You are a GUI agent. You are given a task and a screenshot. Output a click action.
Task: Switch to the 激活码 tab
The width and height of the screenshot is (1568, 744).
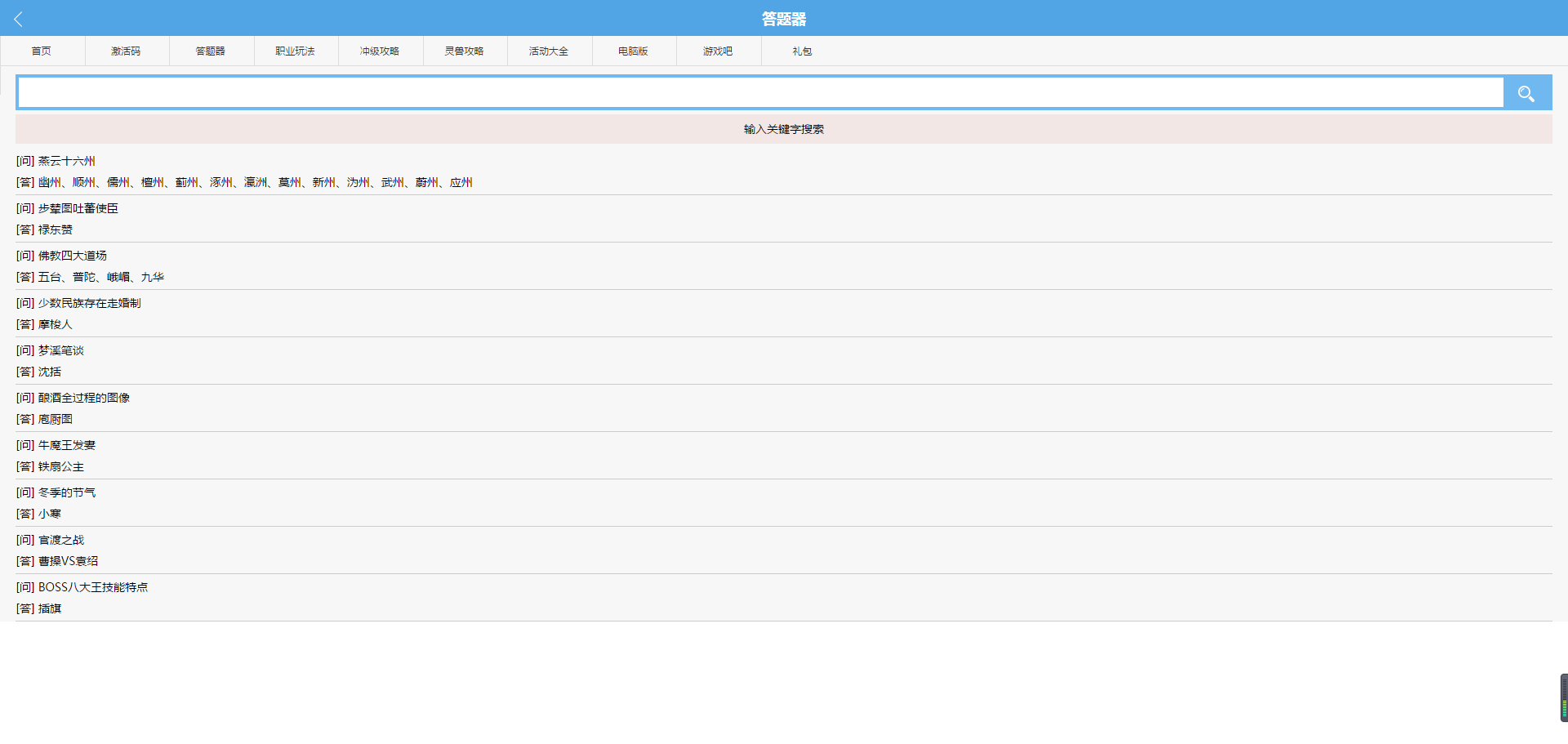tap(126, 51)
